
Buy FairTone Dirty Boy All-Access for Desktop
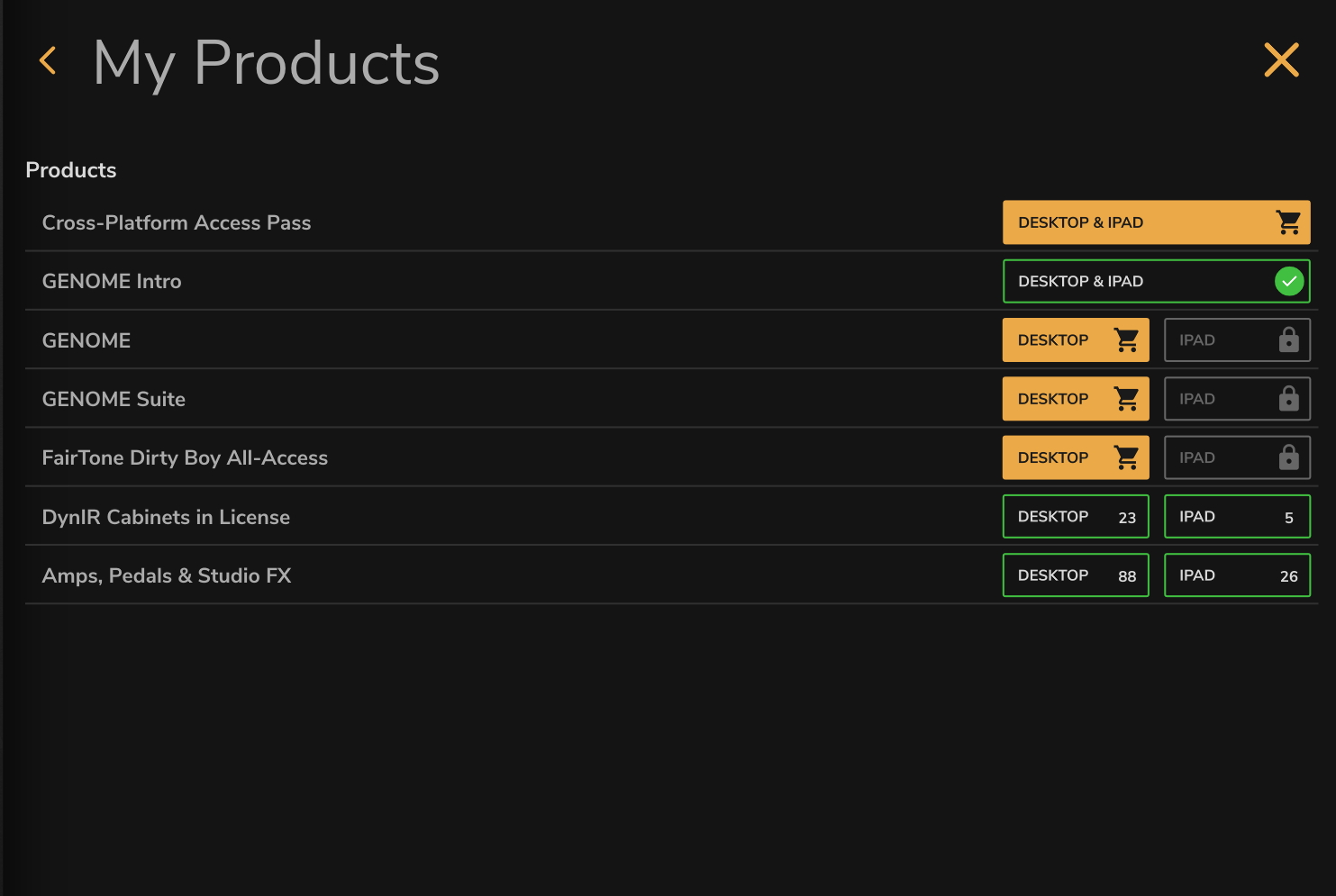(x=1076, y=457)
